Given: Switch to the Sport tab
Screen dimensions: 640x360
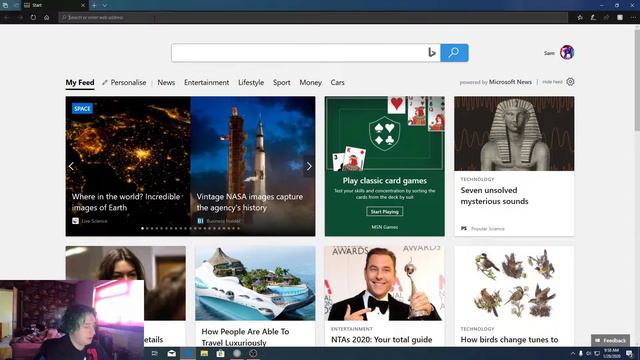Looking at the screenshot, I should click(282, 82).
